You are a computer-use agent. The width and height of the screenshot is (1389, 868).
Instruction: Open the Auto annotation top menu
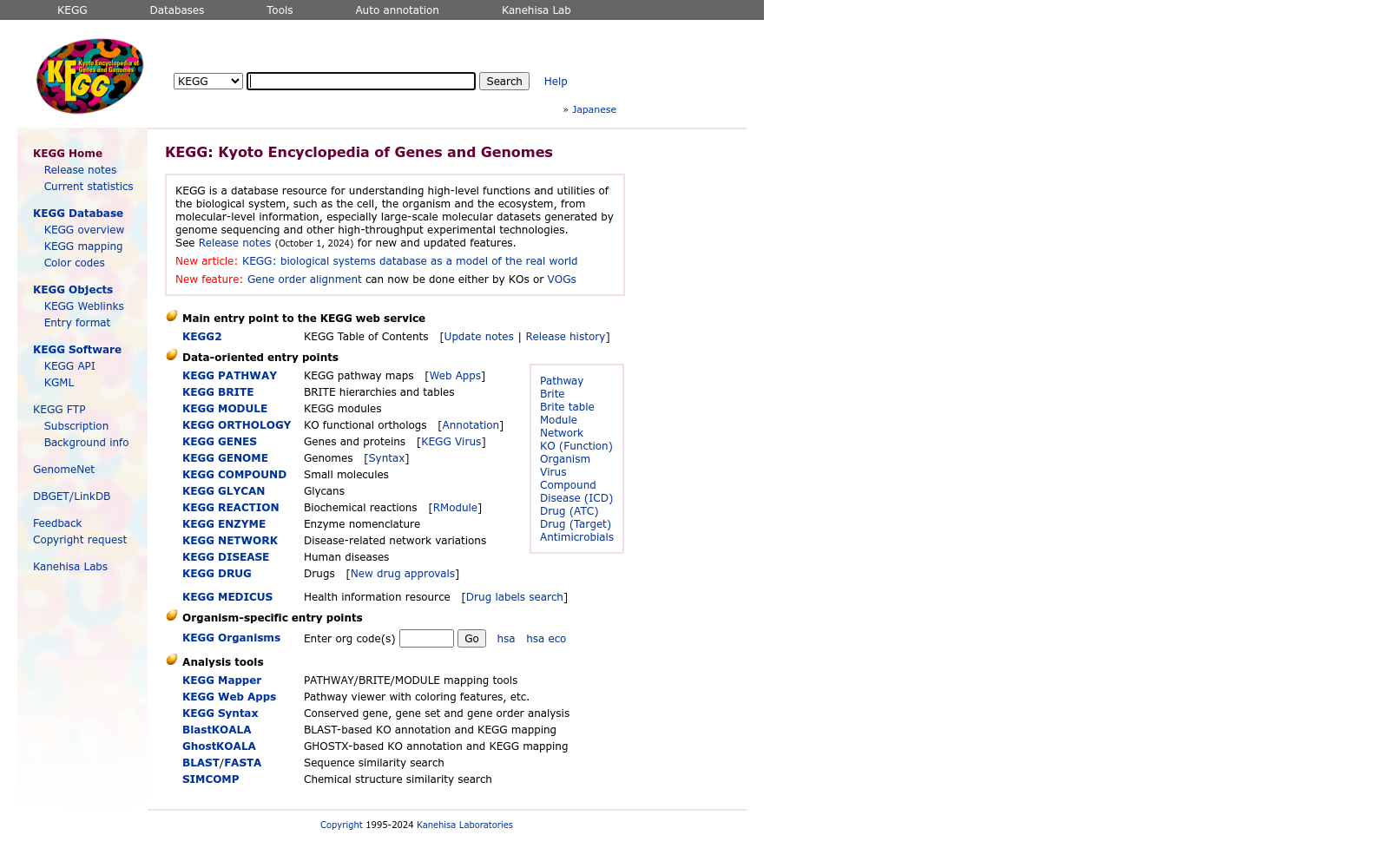click(x=397, y=10)
